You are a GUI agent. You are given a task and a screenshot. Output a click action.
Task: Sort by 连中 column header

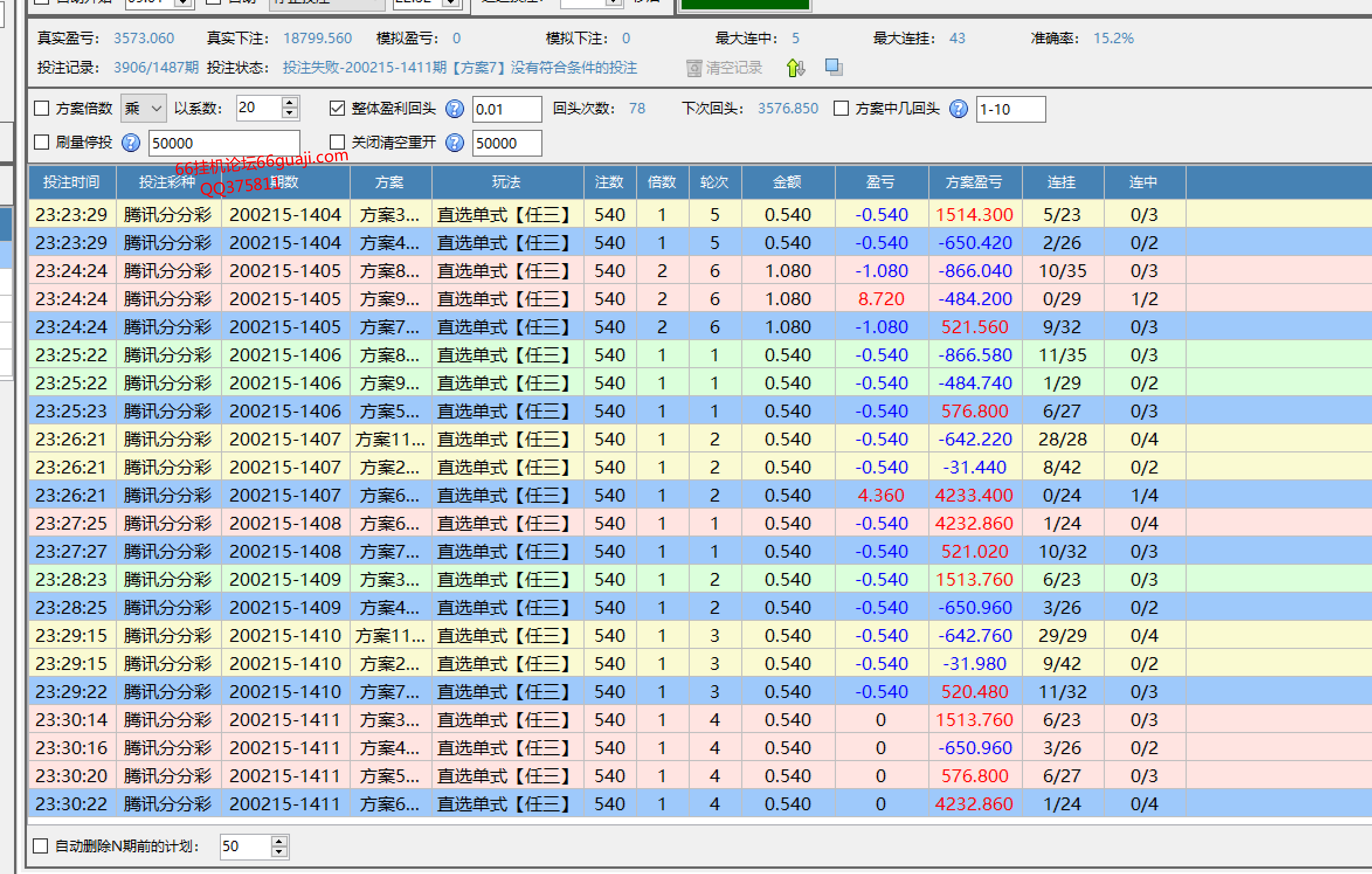[1145, 182]
